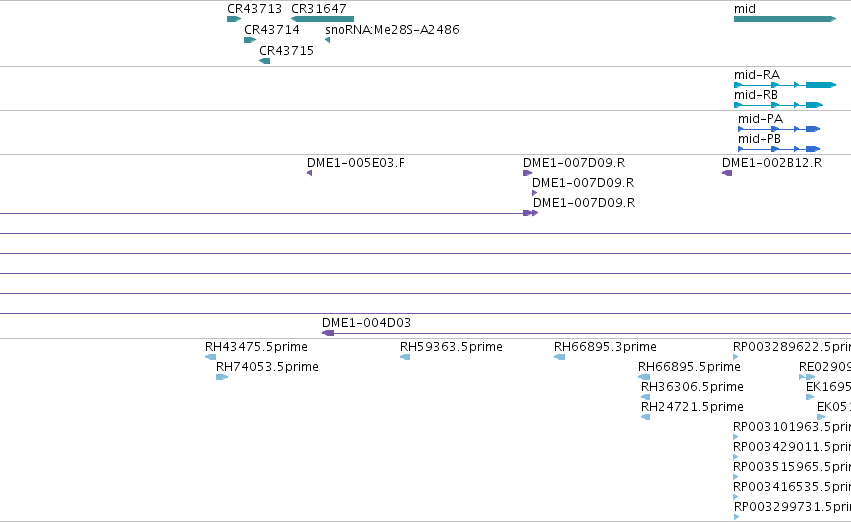The image size is (851, 522).
Task: Click the snoRNA:Me28S-A2486 feature arrow
Action: (327, 40)
